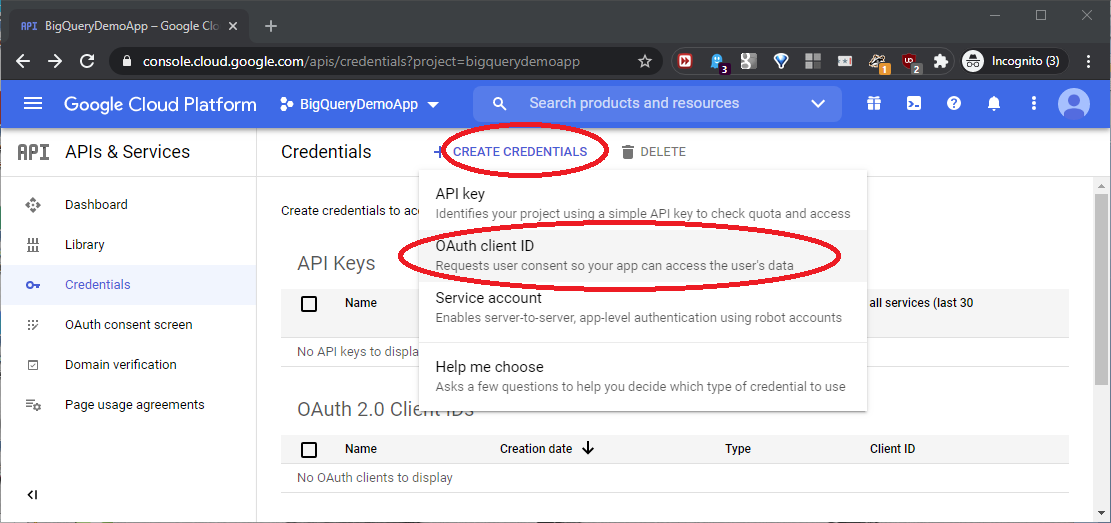Click 'No OAuth clients to display' text
The height and width of the screenshot is (523, 1111).
[375, 478]
